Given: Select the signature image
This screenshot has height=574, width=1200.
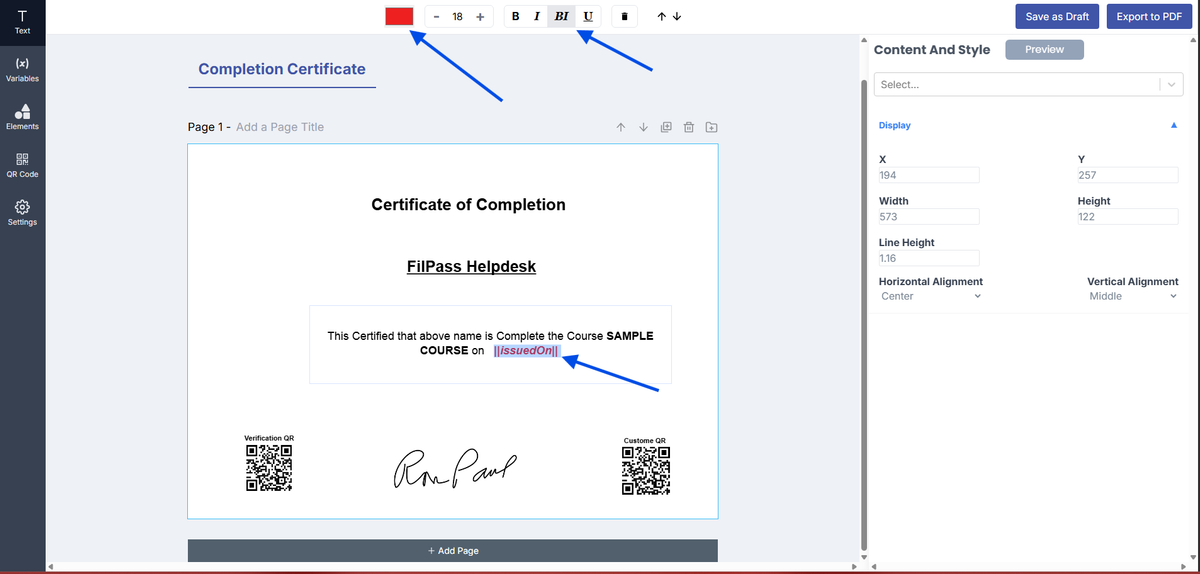Looking at the screenshot, I should pyautogui.click(x=457, y=469).
